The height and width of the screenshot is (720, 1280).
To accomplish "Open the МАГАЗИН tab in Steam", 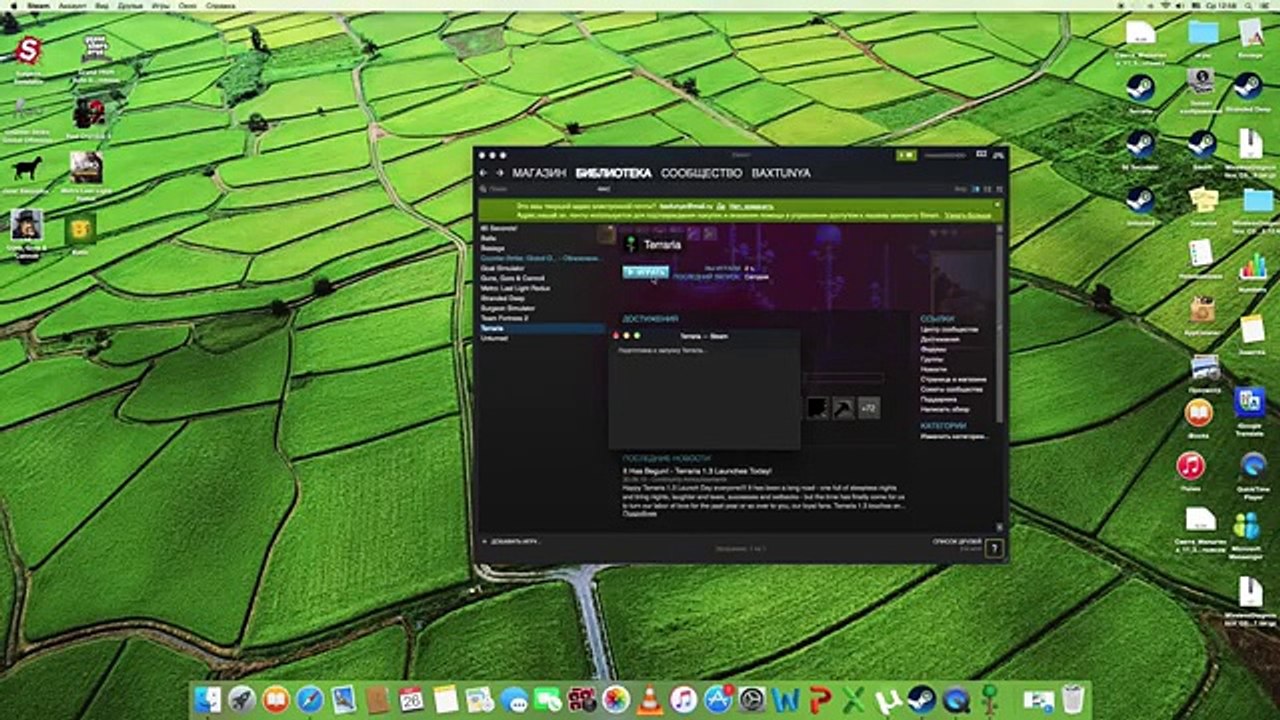I will [540, 173].
